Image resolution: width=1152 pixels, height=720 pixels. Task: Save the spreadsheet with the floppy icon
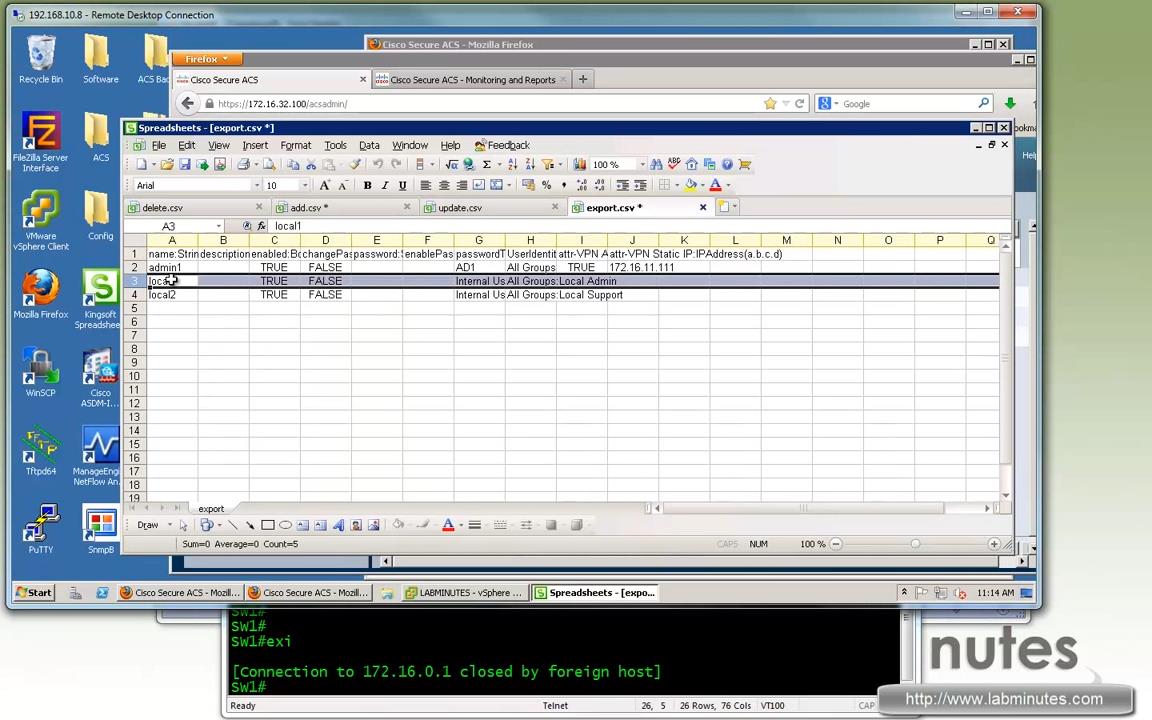pyautogui.click(x=184, y=165)
